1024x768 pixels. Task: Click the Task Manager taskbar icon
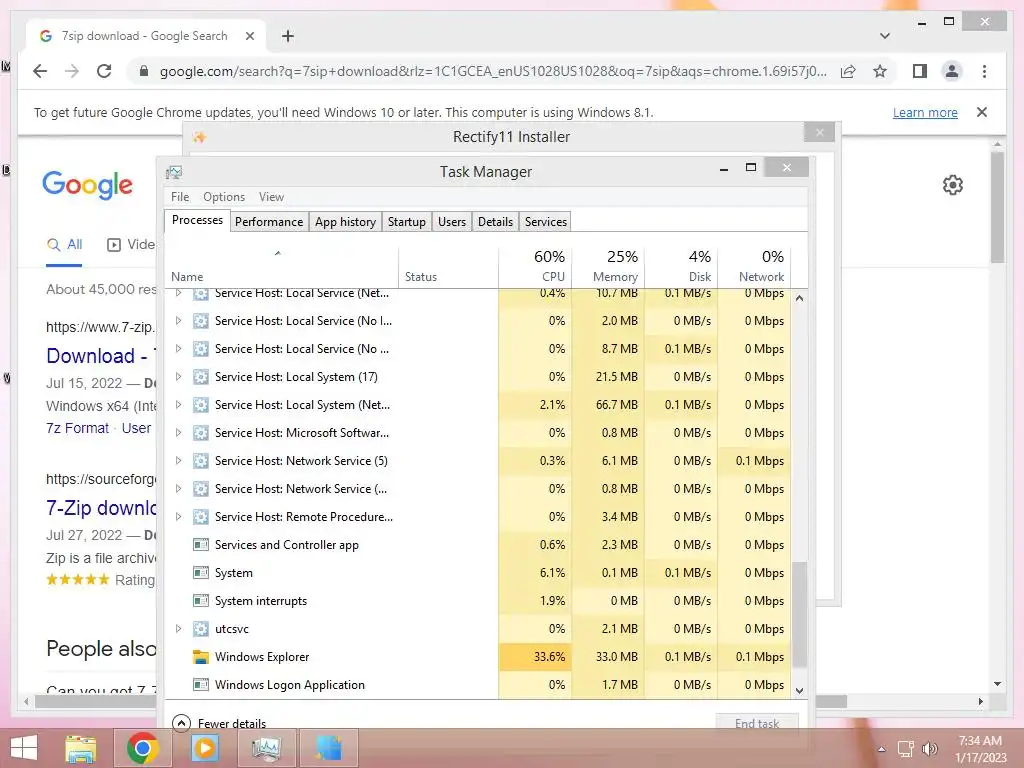[x=266, y=748]
